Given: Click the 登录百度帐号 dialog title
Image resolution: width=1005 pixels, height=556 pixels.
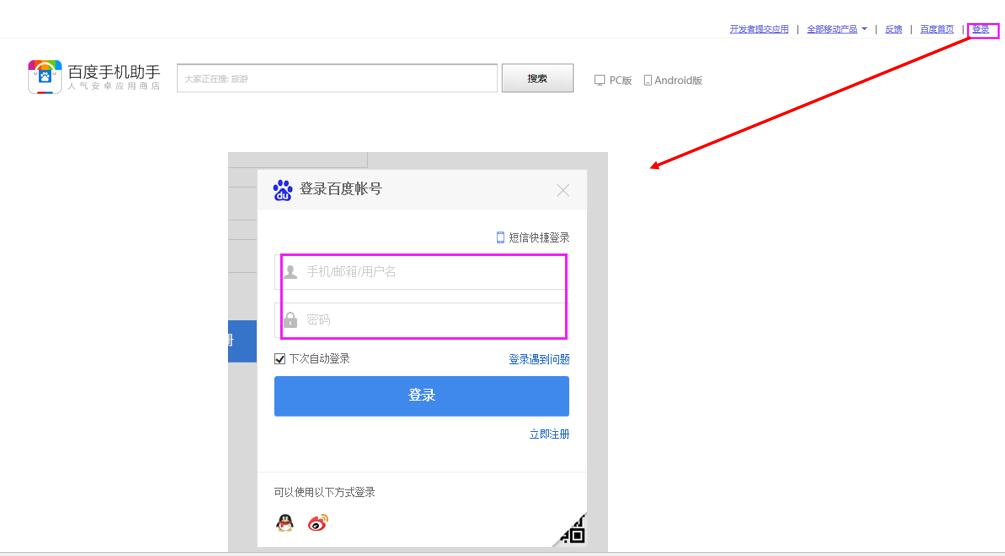Looking at the screenshot, I should (340, 189).
